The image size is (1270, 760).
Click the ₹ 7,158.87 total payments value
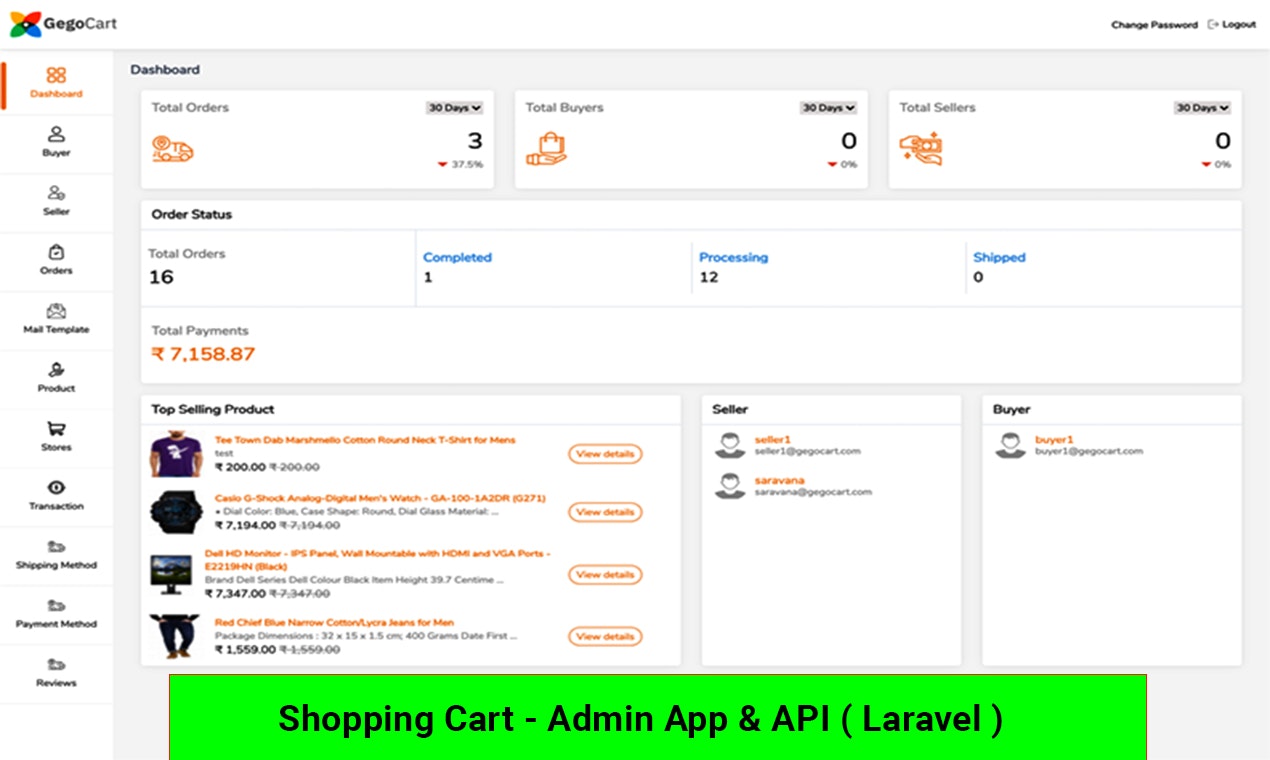pos(203,354)
